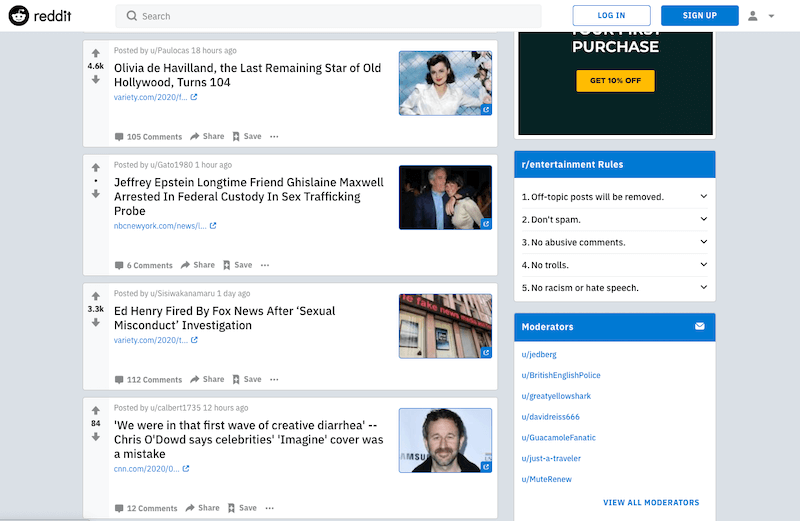The image size is (800, 521).
Task: Open more options for Chris O'Dowd post
Action: (x=270, y=508)
